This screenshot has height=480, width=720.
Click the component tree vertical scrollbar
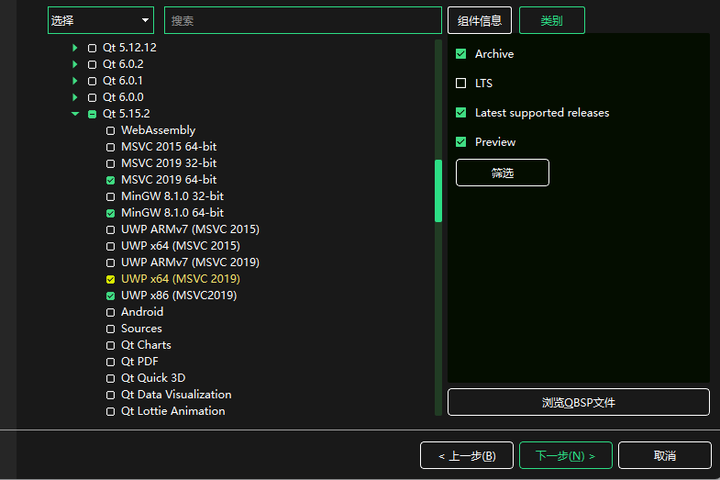pos(438,190)
